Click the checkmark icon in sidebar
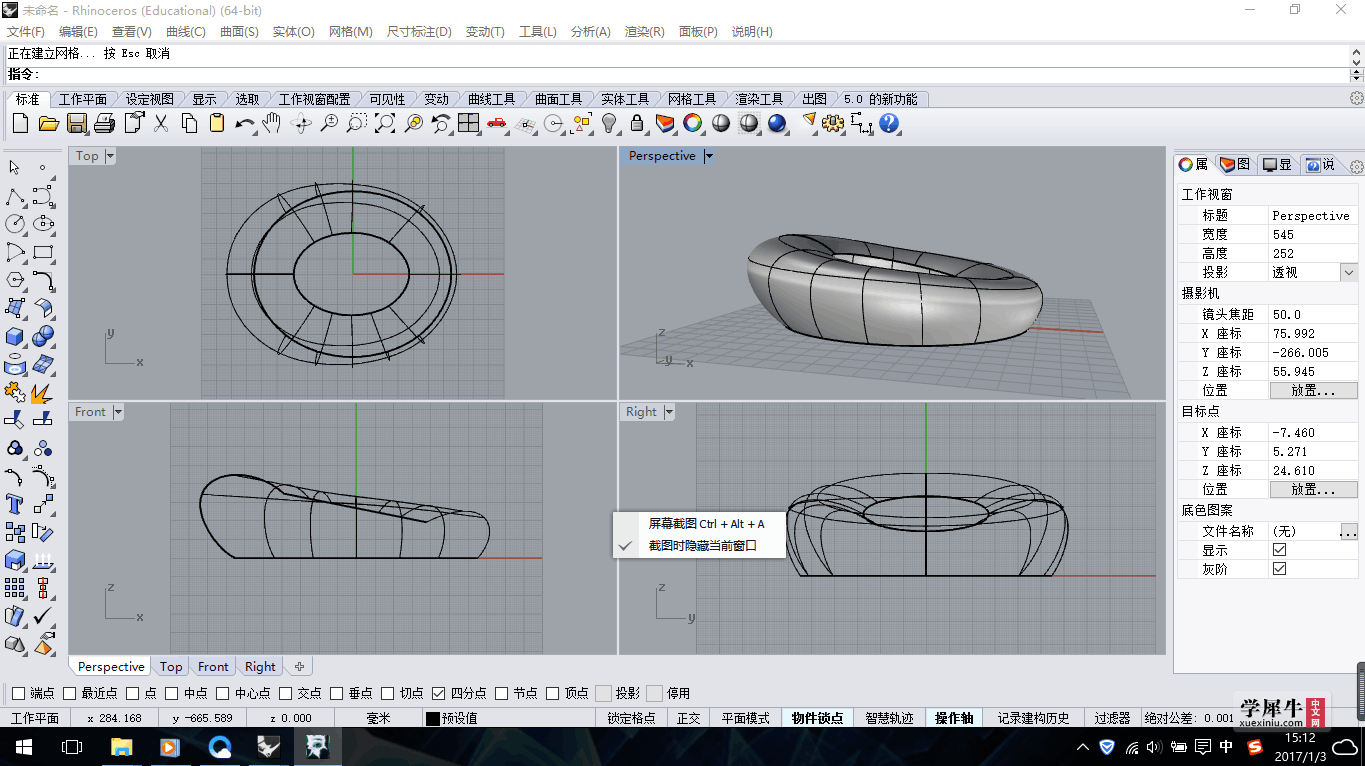 43,616
